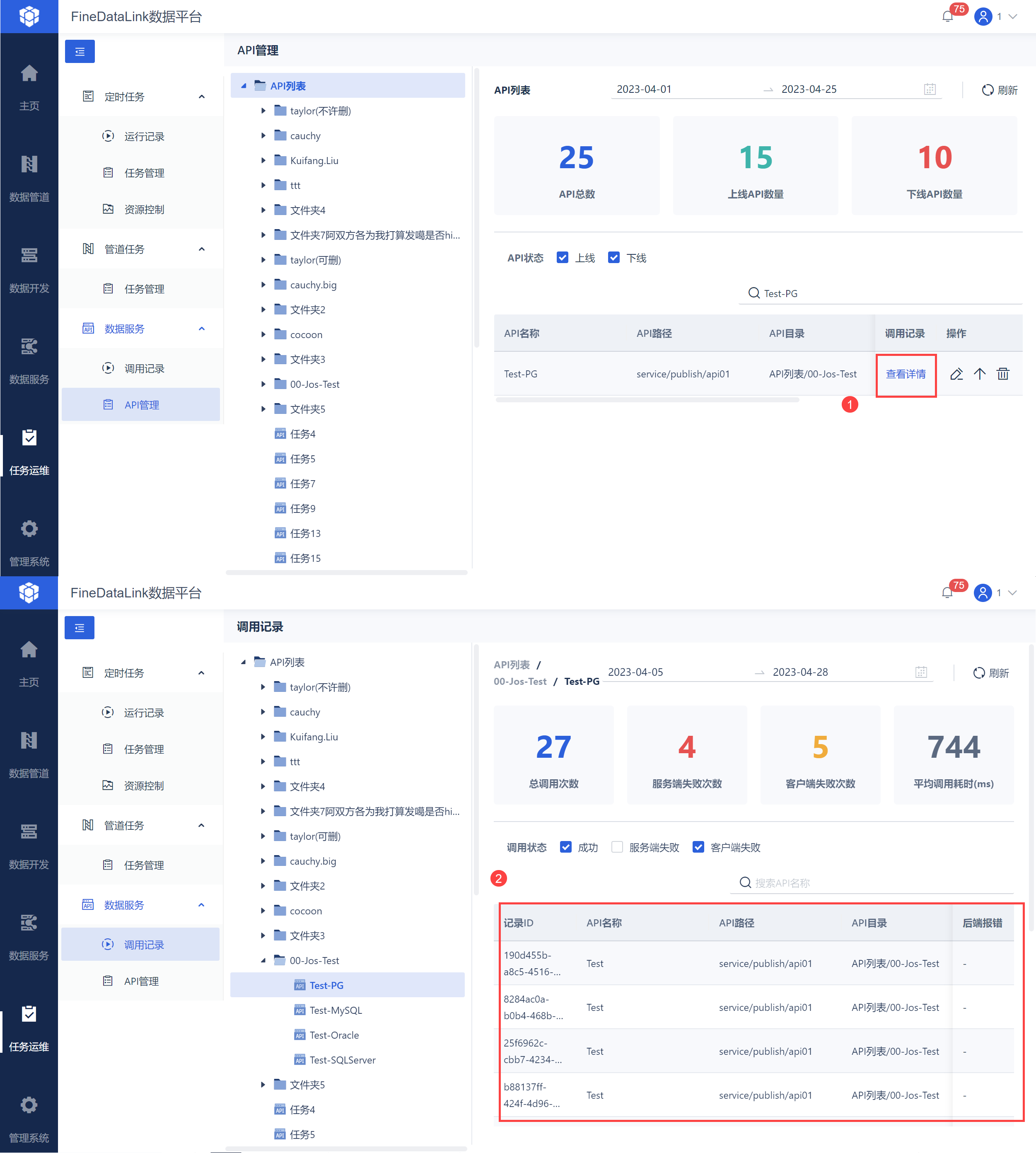Click the horizontal scrollbar under the Test-PG table
Viewport: 1036px width, 1153px height.
pos(647,400)
